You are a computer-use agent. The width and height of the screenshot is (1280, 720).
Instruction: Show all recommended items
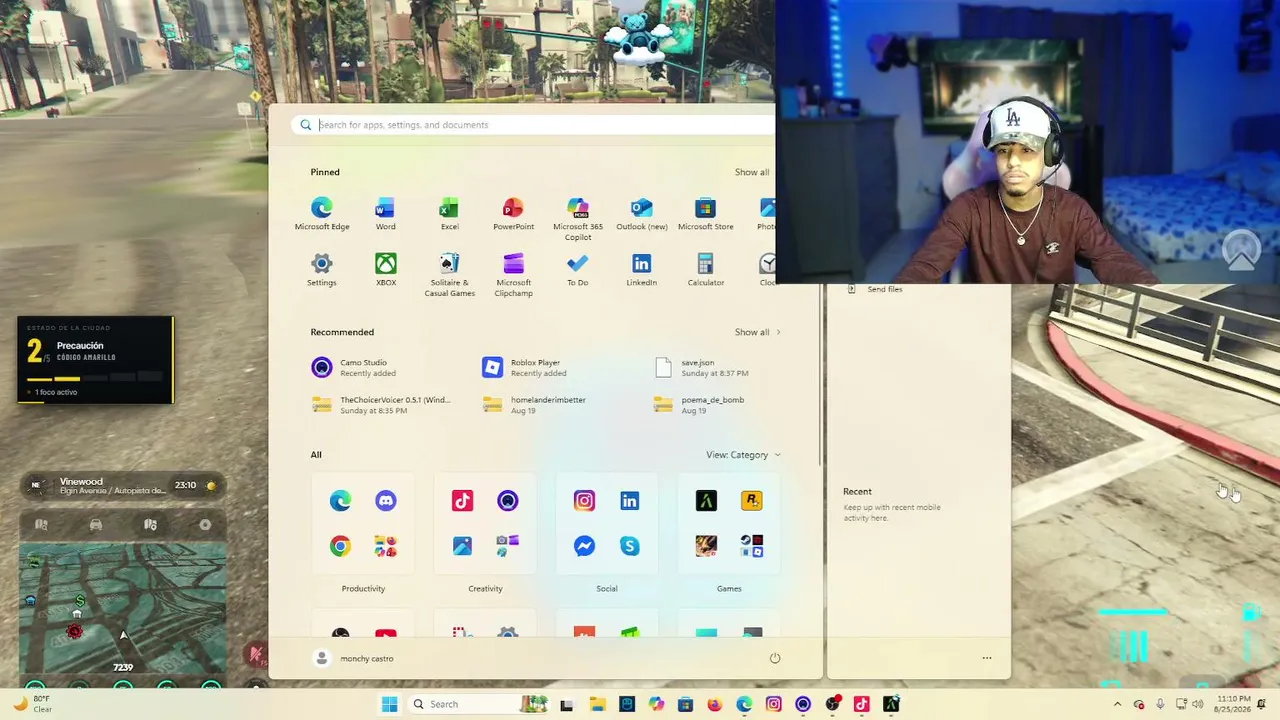(757, 332)
